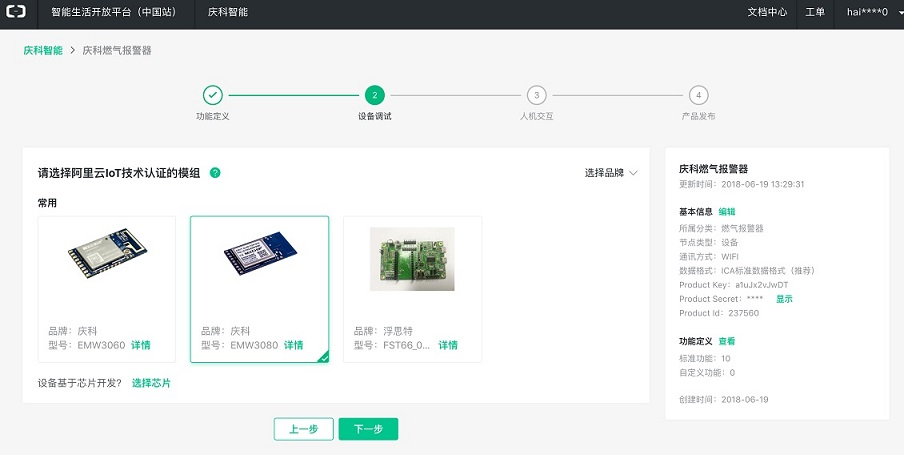Click 显示 to reveal Product Secret
The width and height of the screenshot is (904, 455).
(784, 299)
